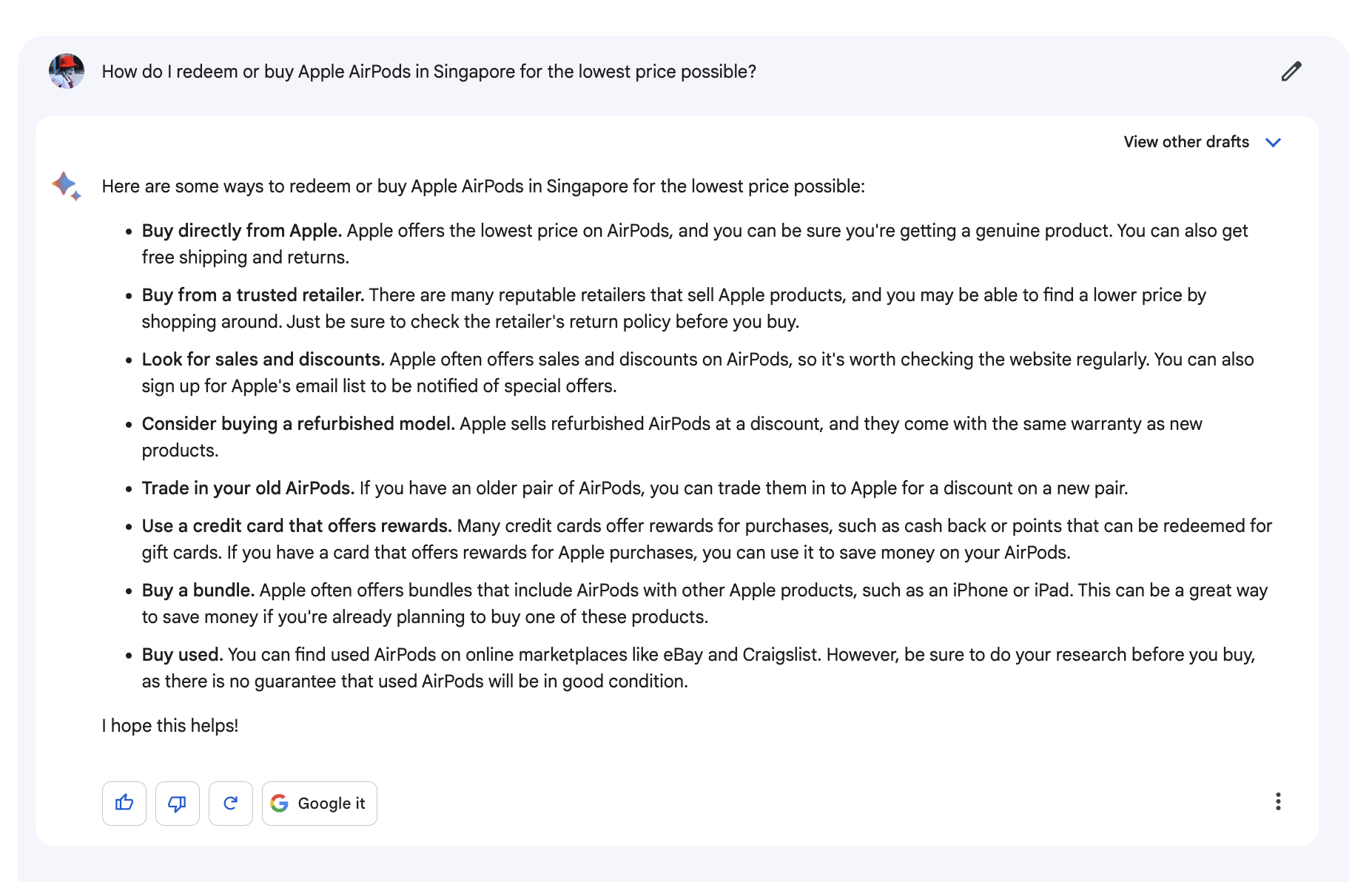Image resolution: width=1372 pixels, height=882 pixels.
Task: Click 'Look for sales and discounts.' bullet
Action: (x=263, y=359)
